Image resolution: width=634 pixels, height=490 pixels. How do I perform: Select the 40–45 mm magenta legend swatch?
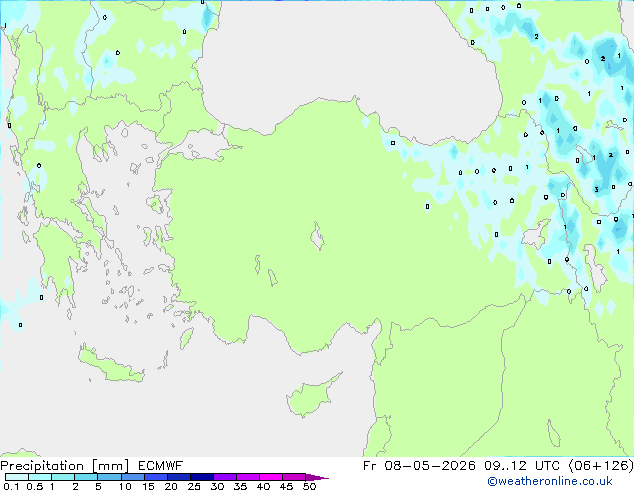(x=271, y=477)
